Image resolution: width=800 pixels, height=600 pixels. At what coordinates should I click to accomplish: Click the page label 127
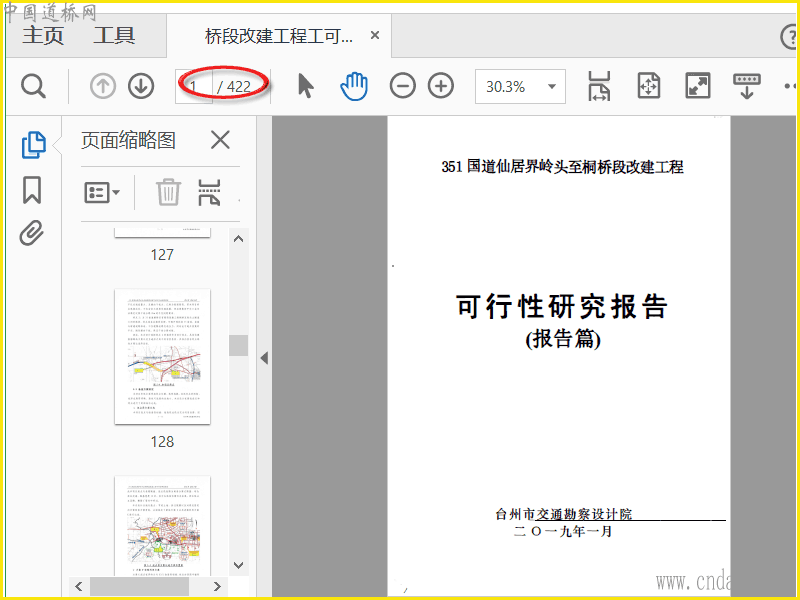click(x=162, y=255)
